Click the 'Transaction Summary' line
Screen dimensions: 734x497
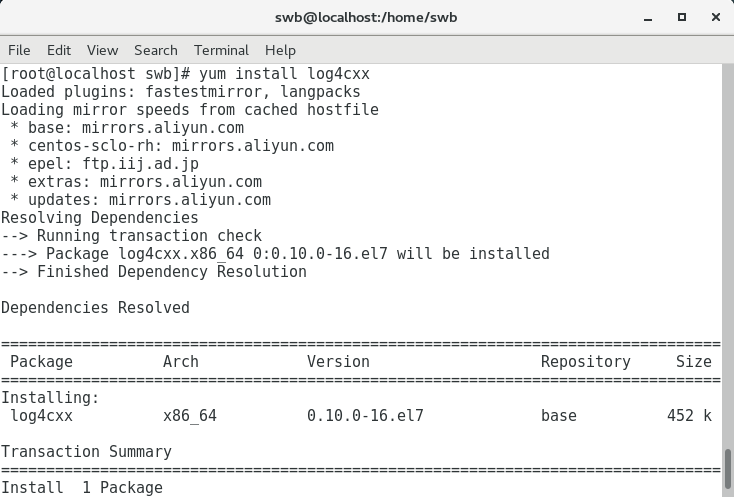click(x=86, y=452)
